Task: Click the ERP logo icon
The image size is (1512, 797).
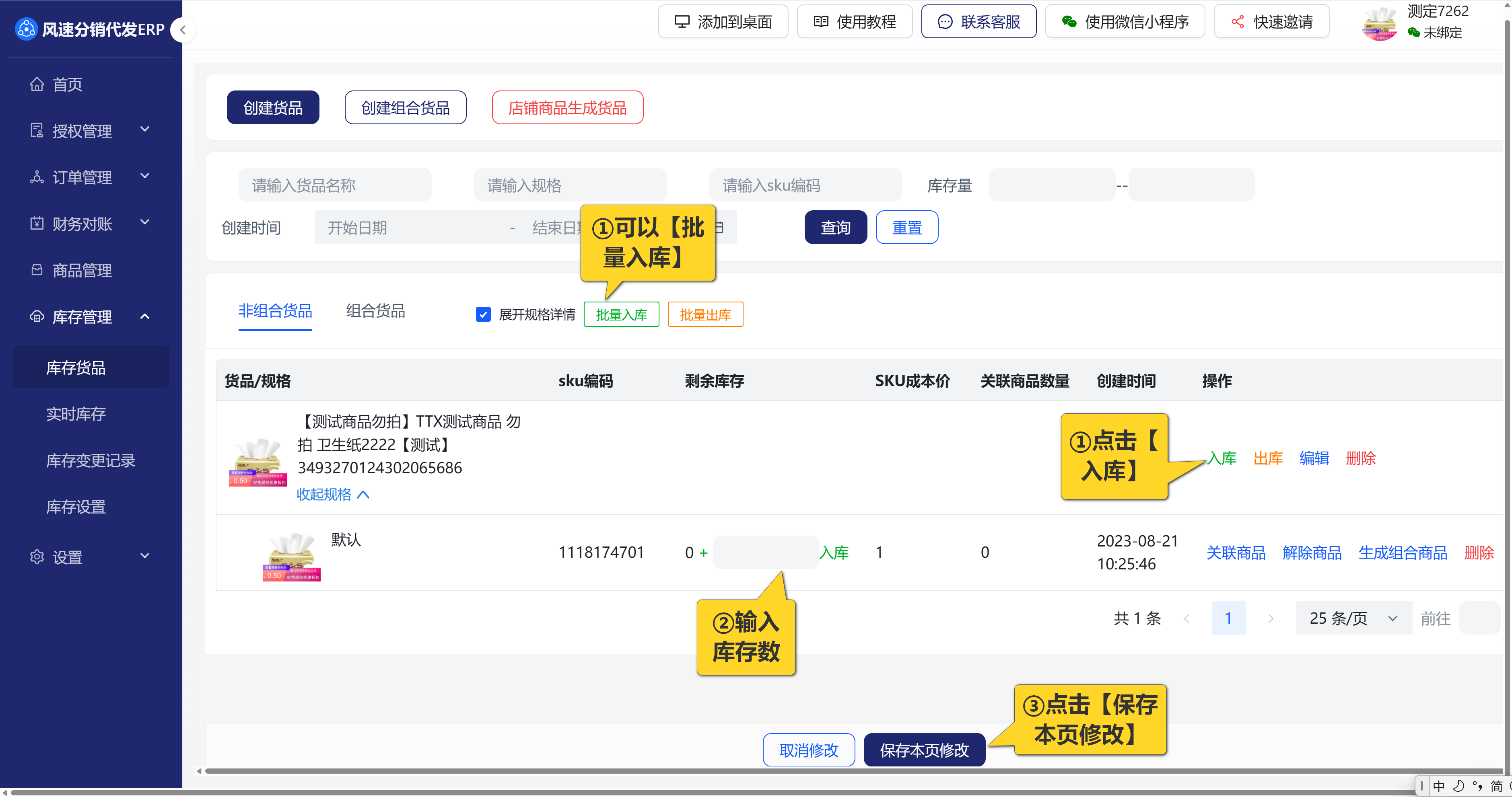Action: pyautogui.click(x=26, y=29)
